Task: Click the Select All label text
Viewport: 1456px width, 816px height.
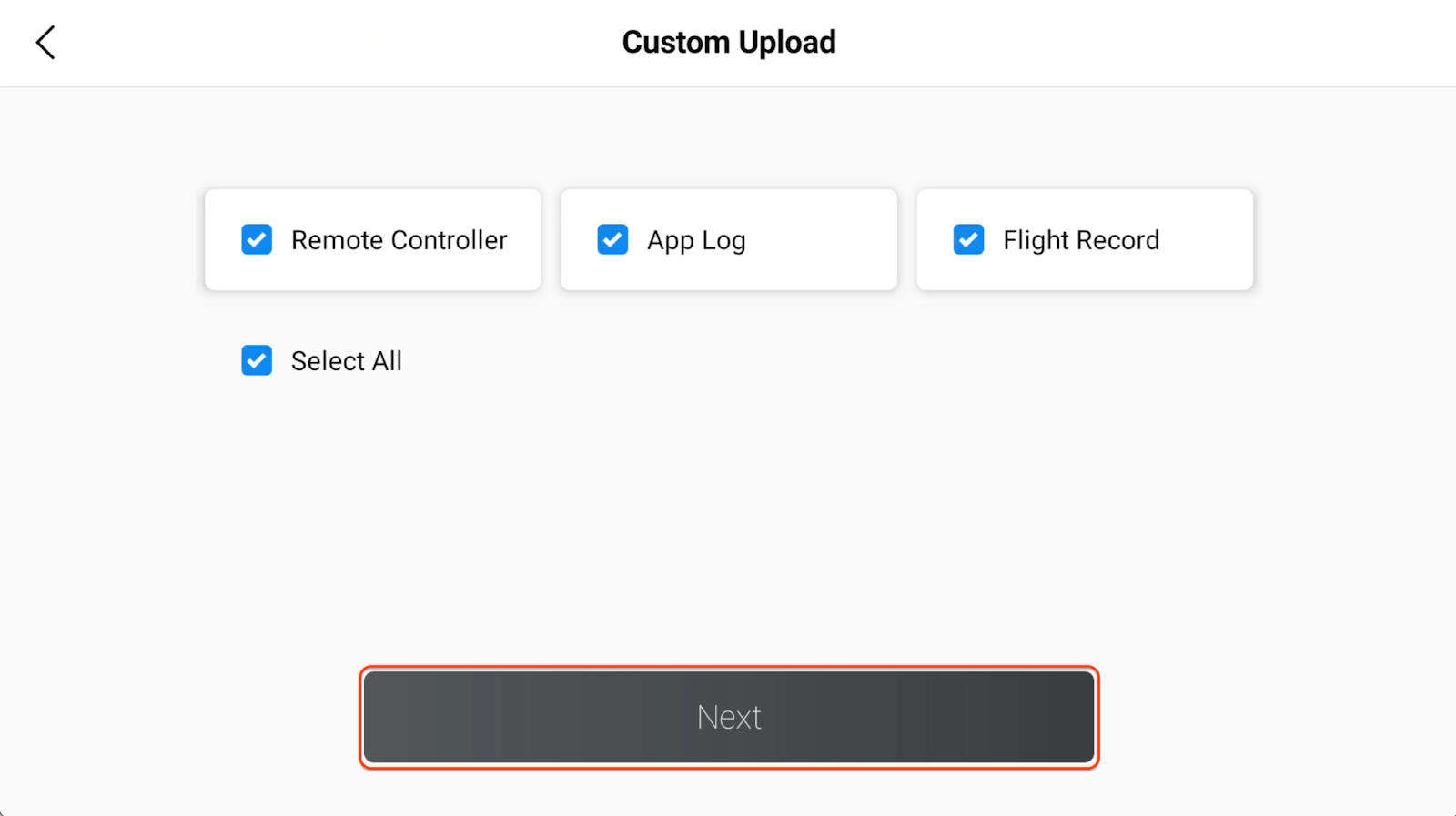Action: 346,361
